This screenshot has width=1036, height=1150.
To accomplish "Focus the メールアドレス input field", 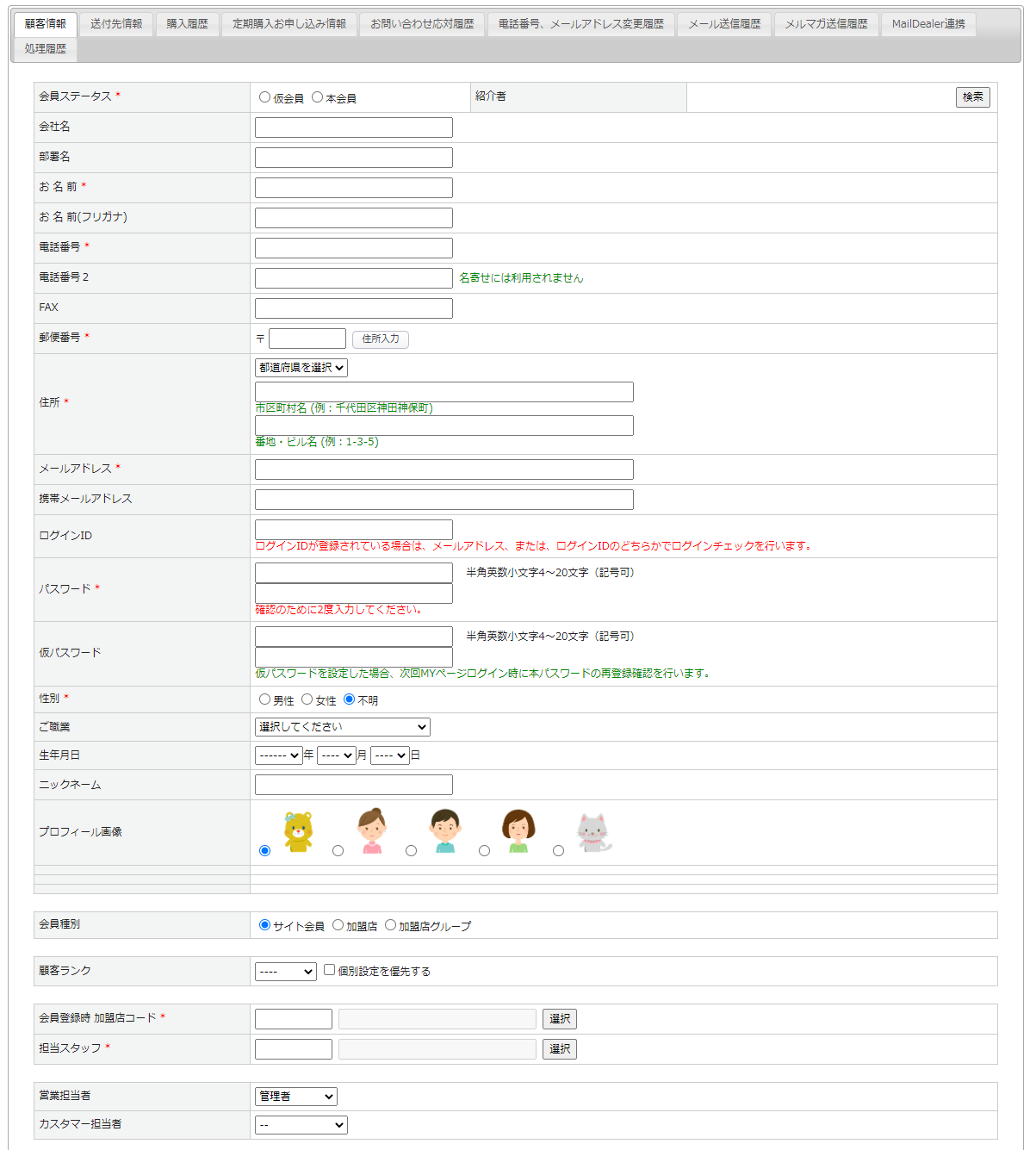I will click(444, 469).
